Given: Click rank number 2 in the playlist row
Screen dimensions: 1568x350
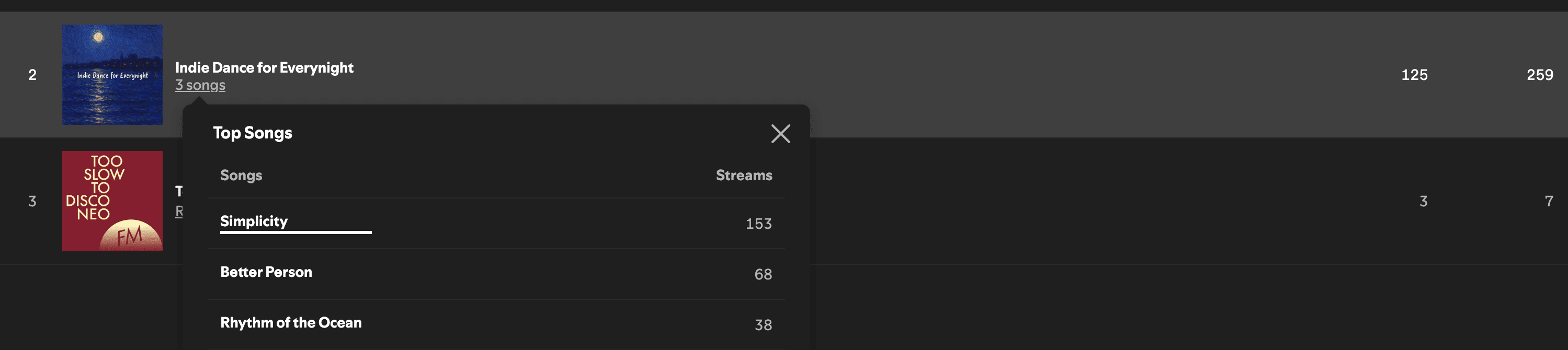Looking at the screenshot, I should [x=32, y=75].
